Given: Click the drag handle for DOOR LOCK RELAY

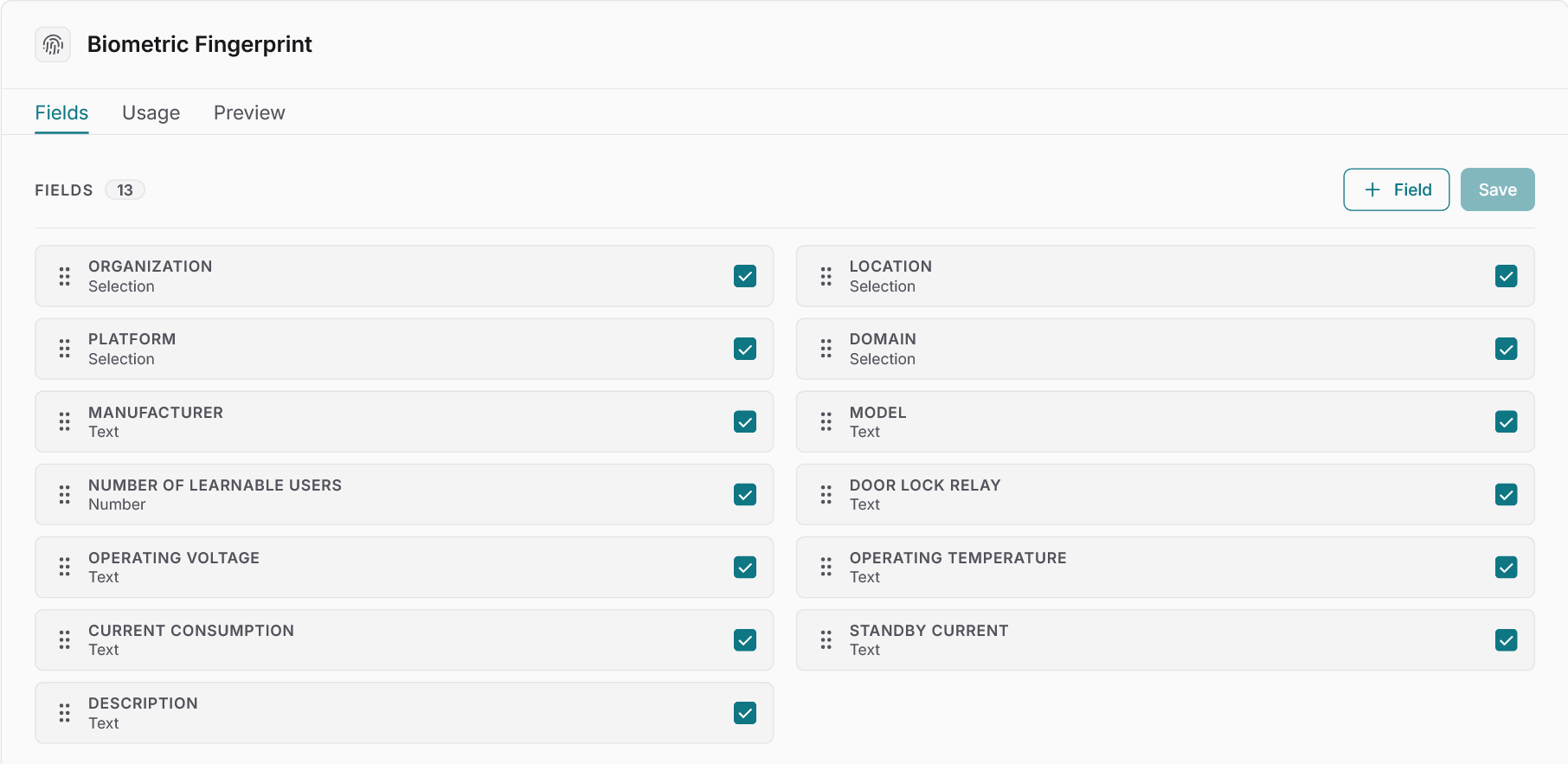Looking at the screenshot, I should click(x=826, y=494).
